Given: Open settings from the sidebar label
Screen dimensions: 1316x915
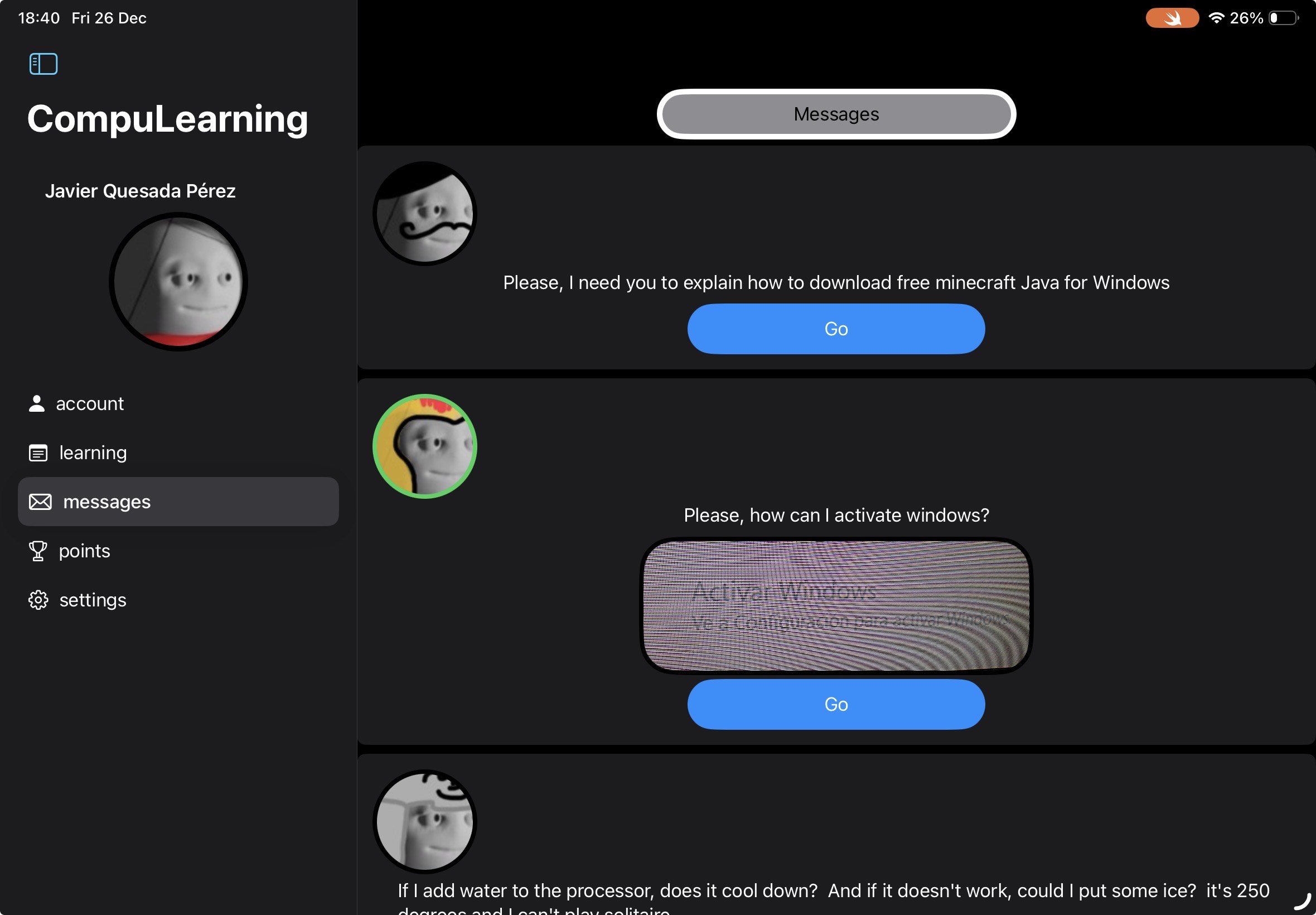Looking at the screenshot, I should point(93,600).
